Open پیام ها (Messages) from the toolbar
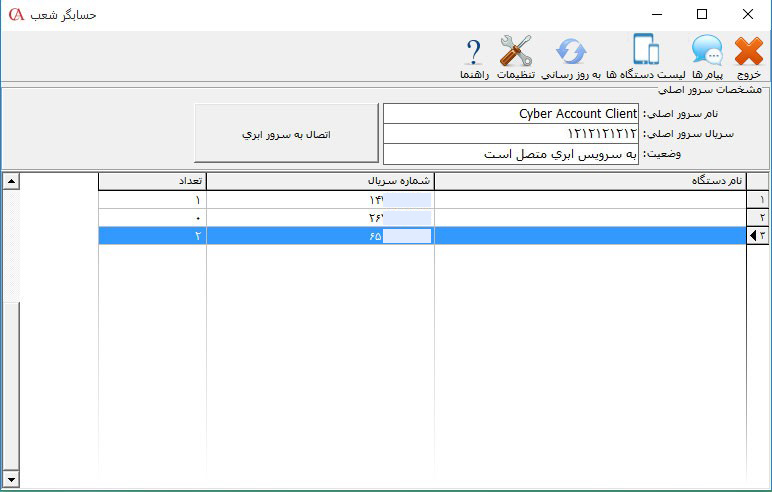This screenshot has width=772, height=492. tap(707, 56)
